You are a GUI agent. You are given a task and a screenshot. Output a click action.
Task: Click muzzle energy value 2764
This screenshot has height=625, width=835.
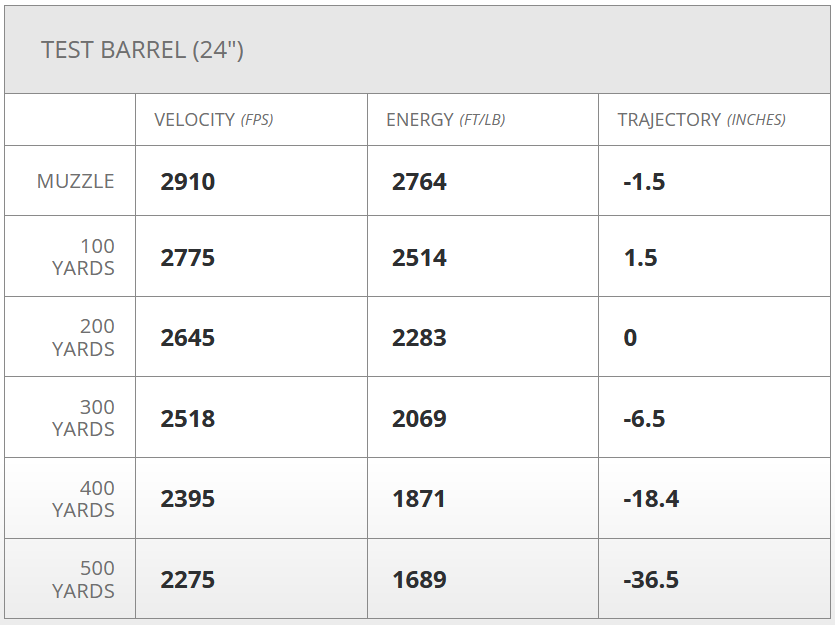click(419, 182)
